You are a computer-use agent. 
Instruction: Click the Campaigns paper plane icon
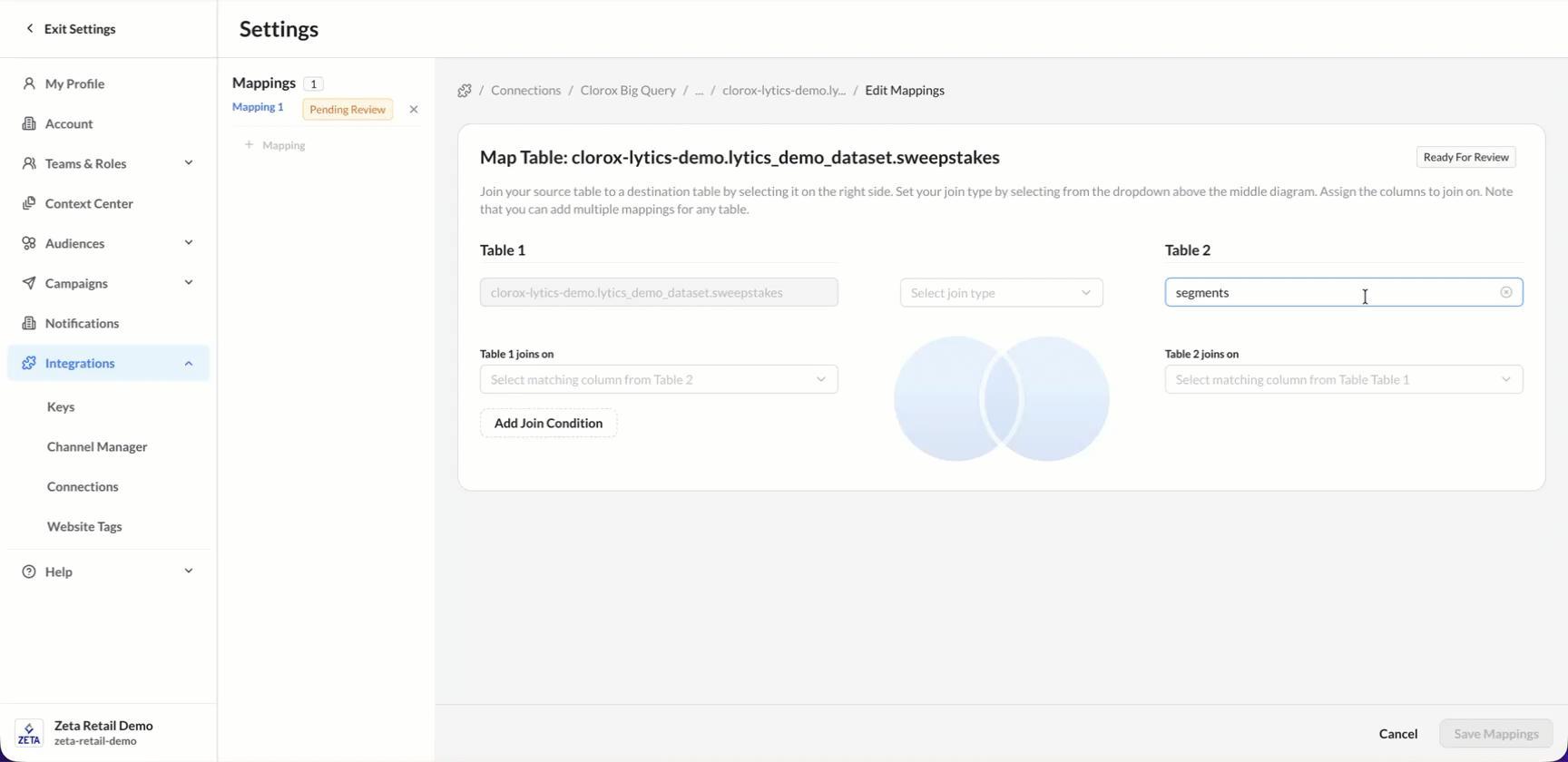(29, 283)
